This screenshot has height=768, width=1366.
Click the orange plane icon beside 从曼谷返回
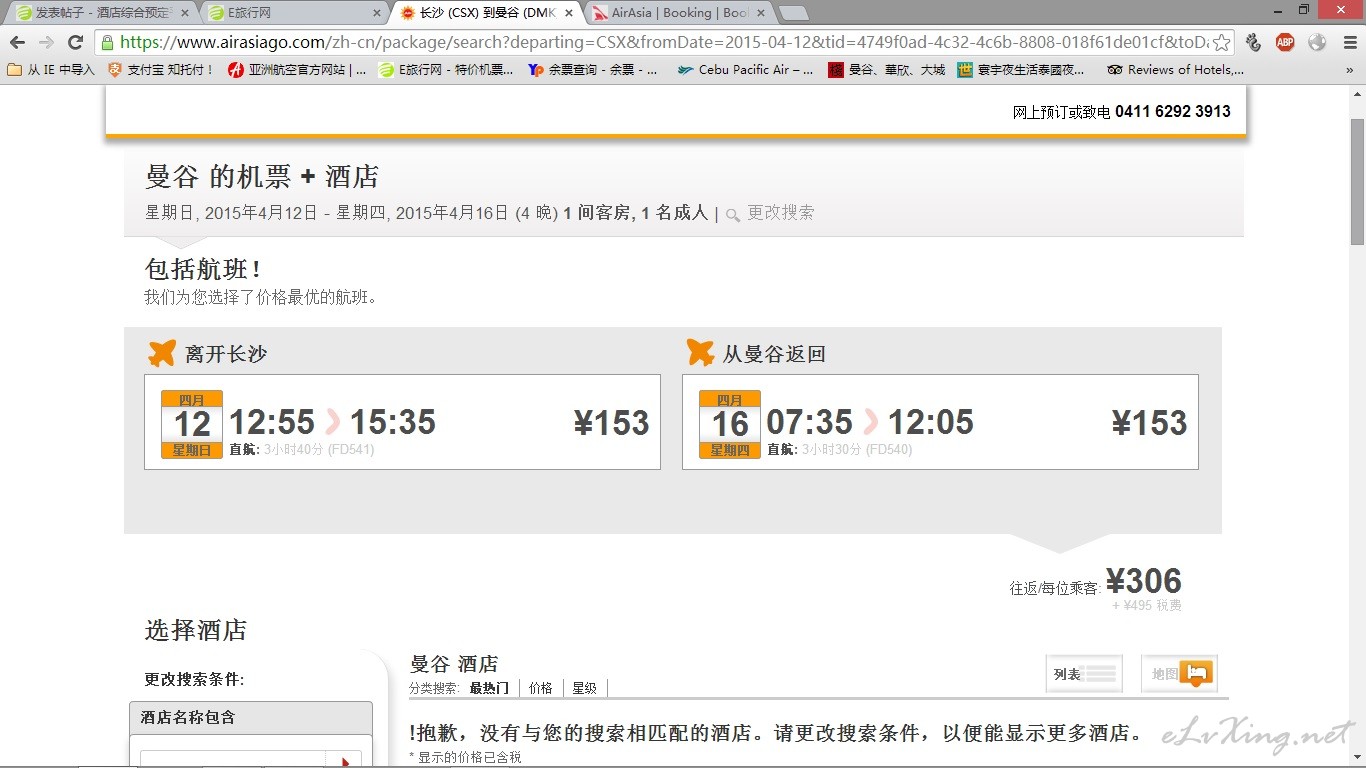coord(700,353)
